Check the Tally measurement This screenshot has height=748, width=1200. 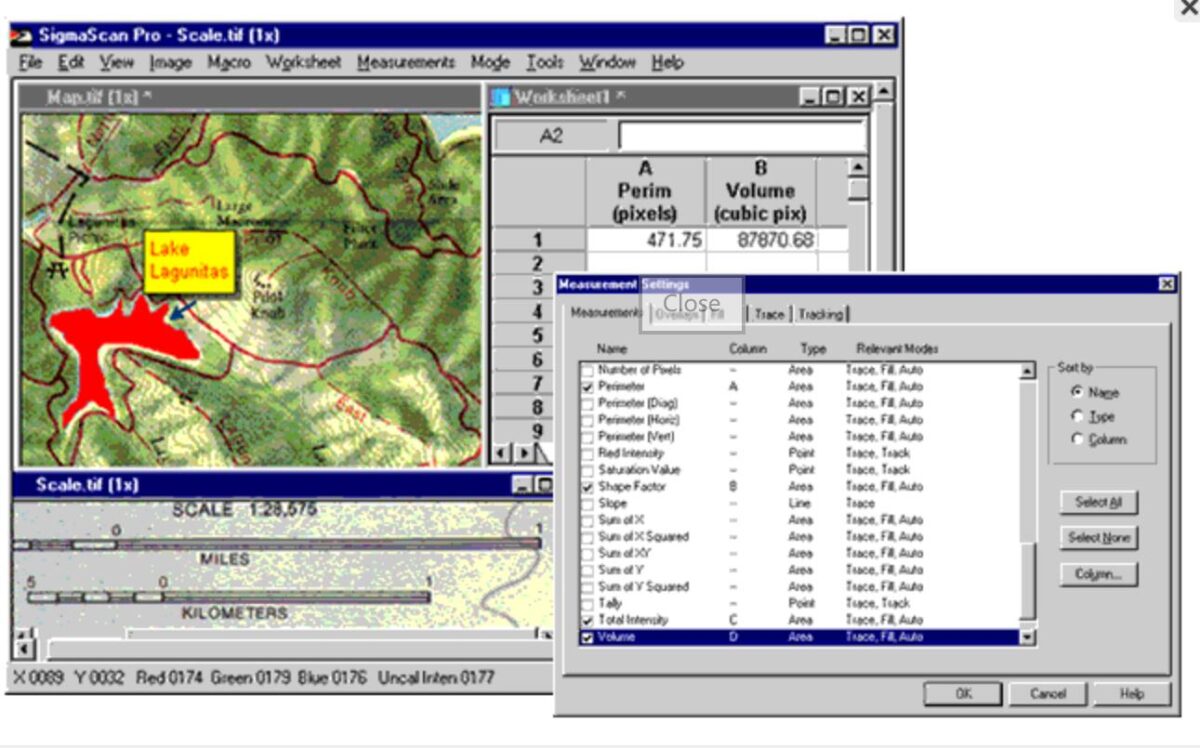(x=587, y=604)
